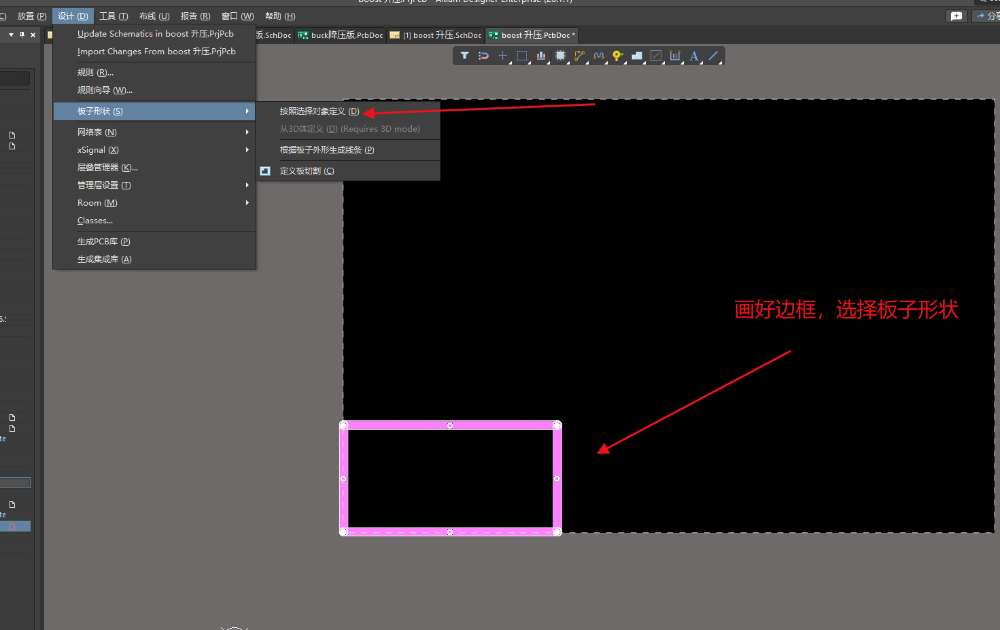The width and height of the screenshot is (1000, 630).
Task: Open the Classes... dialog entry
Action: [x=154, y=221]
